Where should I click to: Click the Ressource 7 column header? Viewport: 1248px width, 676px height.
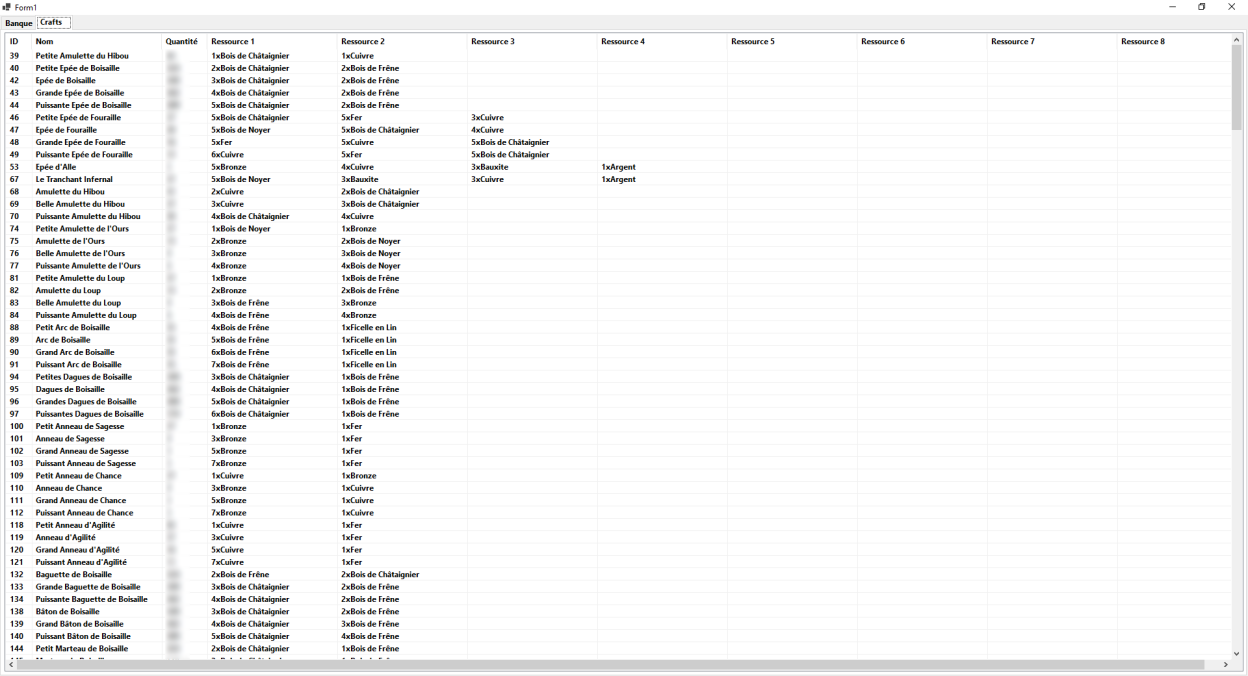(x=1053, y=41)
